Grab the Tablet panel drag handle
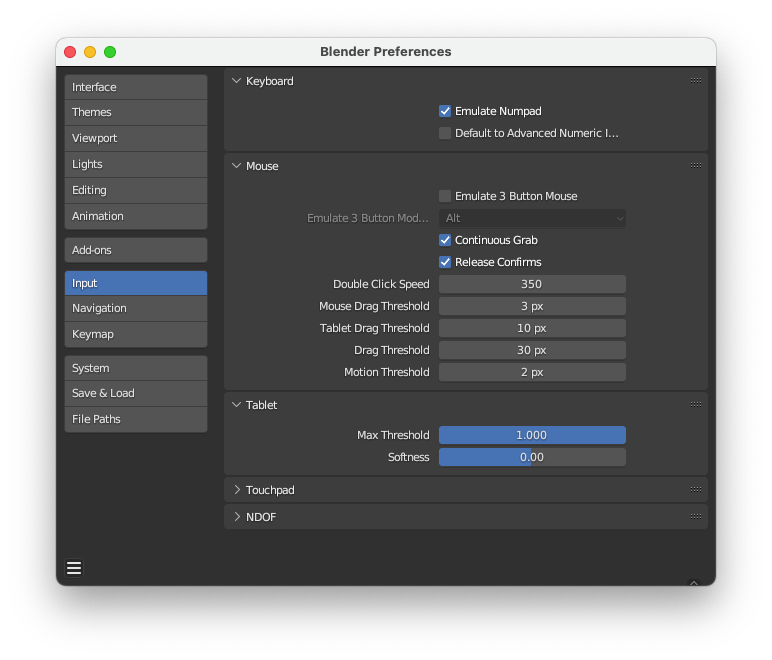Image resolution: width=772 pixels, height=660 pixels. click(696, 405)
